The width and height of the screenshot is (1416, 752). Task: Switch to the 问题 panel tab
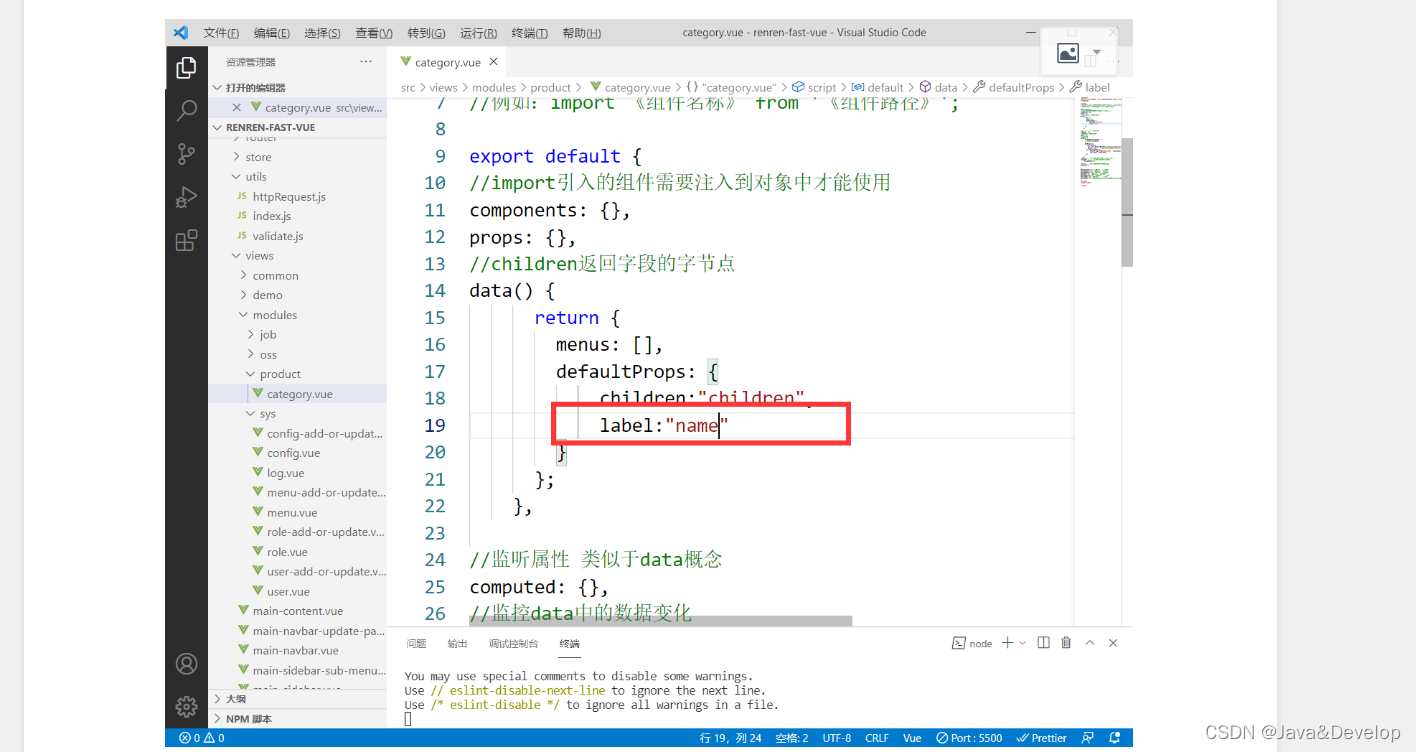coord(417,644)
